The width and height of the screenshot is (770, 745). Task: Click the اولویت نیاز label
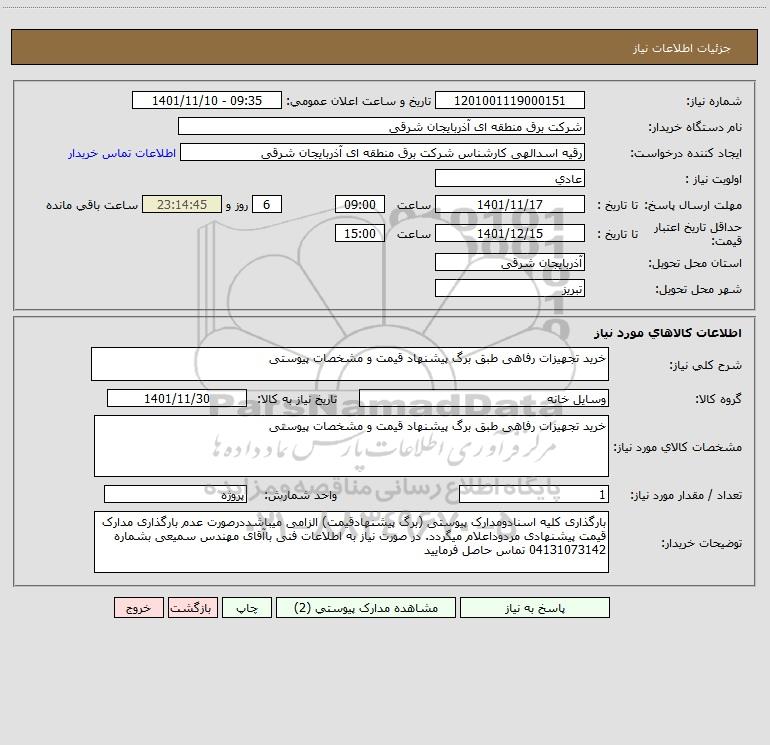714,179
